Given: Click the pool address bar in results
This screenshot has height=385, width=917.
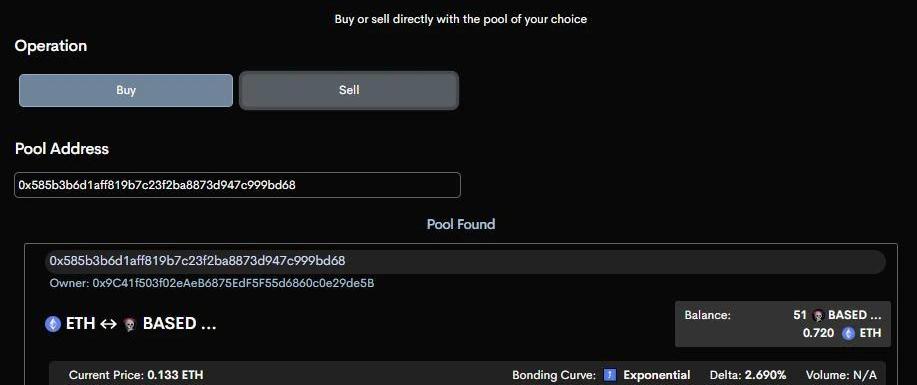Looking at the screenshot, I should [466, 262].
